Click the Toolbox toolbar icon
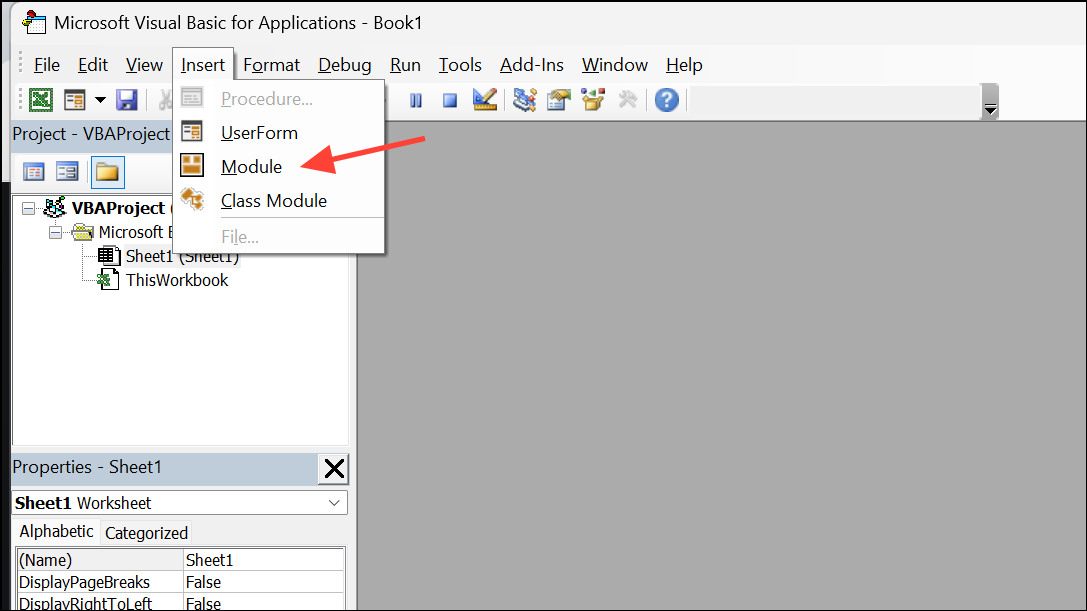The height and width of the screenshot is (611, 1087). [x=627, y=100]
